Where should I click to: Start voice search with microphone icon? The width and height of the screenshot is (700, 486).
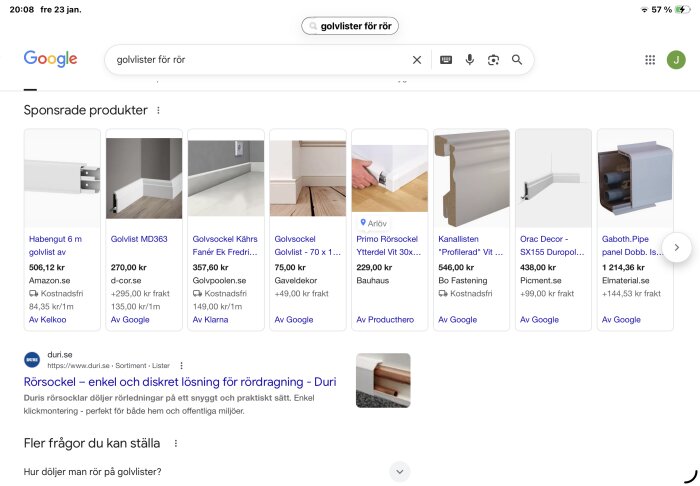(470, 60)
